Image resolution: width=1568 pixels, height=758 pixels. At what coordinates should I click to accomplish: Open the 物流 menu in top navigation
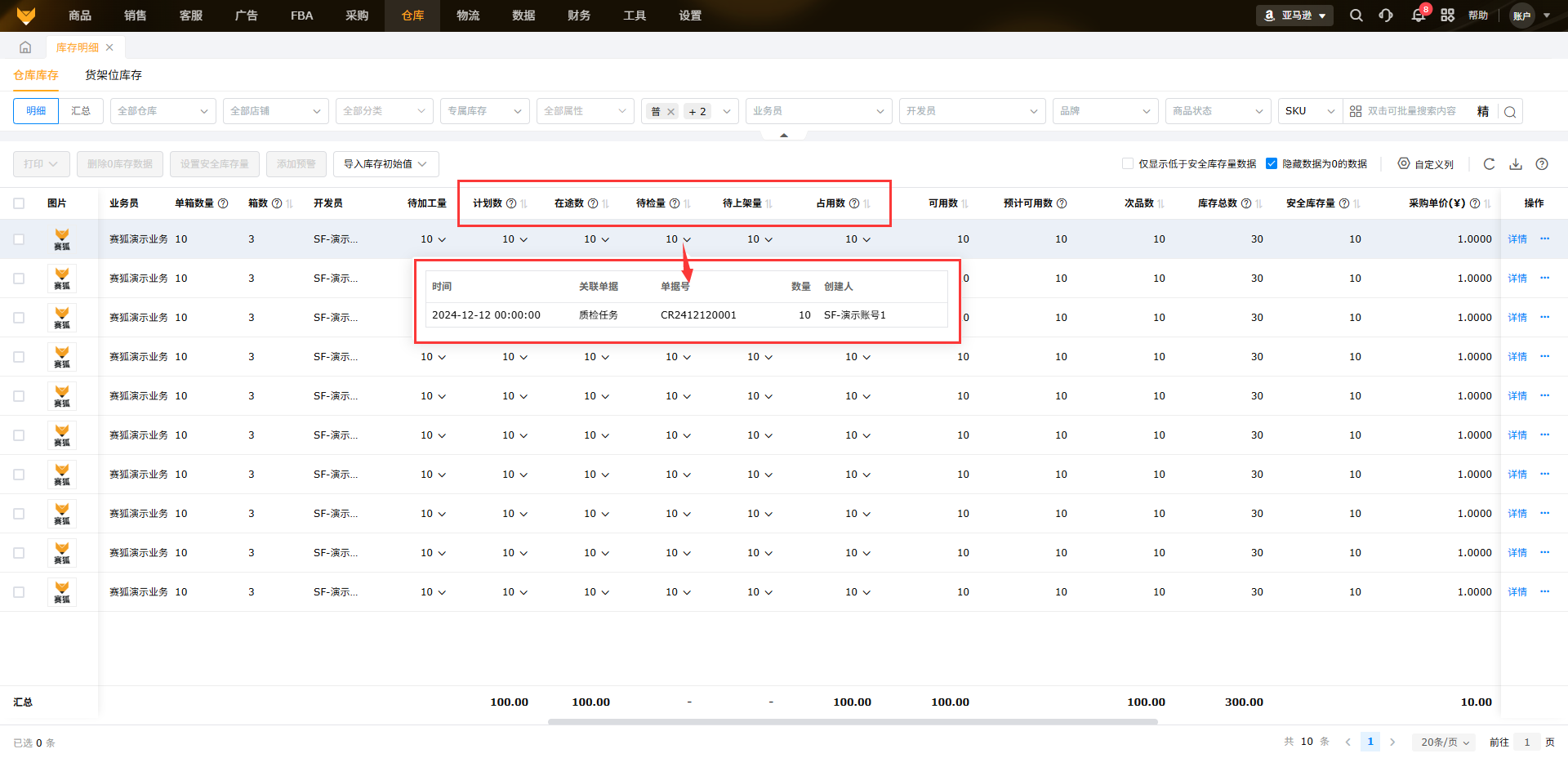tap(468, 16)
